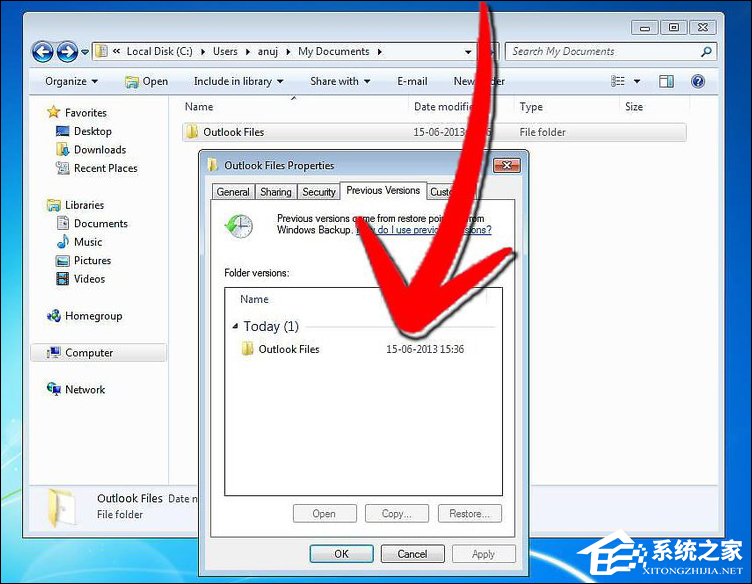Screen dimensions: 752x584
Task: Click the search magnifier icon
Action: pyautogui.click(x=706, y=51)
